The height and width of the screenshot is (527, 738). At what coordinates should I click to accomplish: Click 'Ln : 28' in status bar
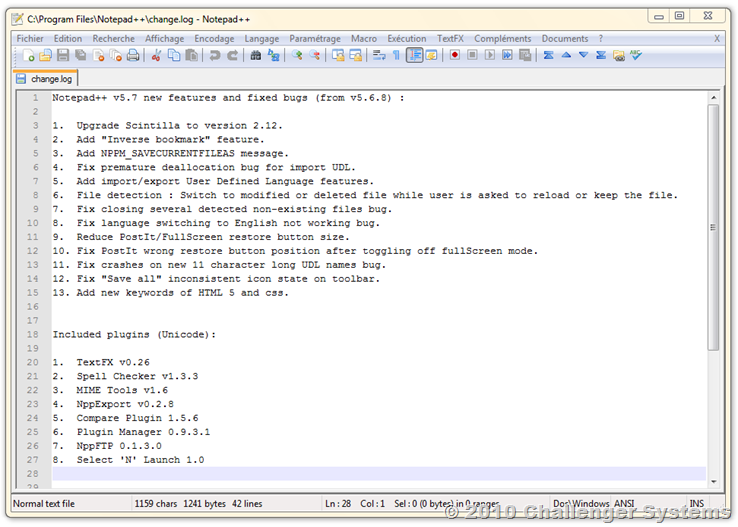click(x=338, y=503)
